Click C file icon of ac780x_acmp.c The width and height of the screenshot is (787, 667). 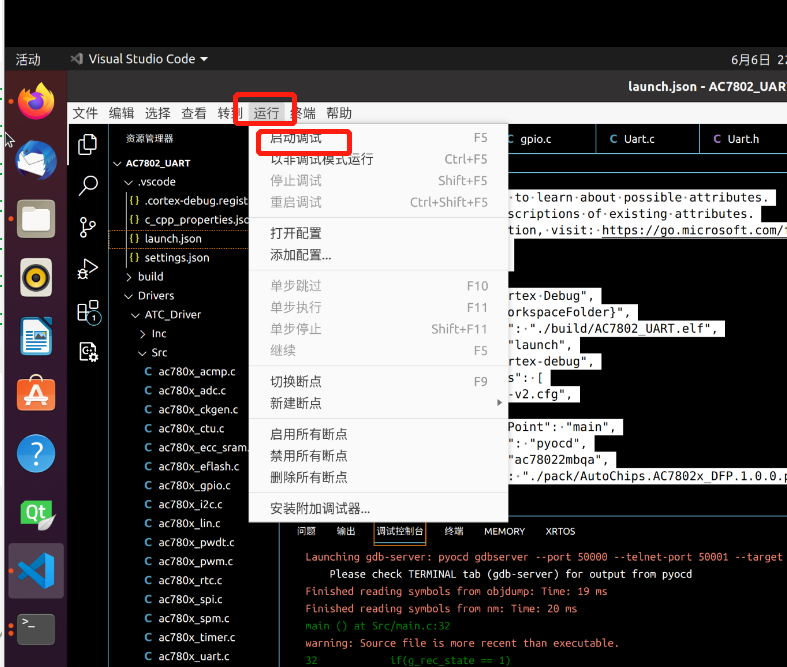click(148, 371)
